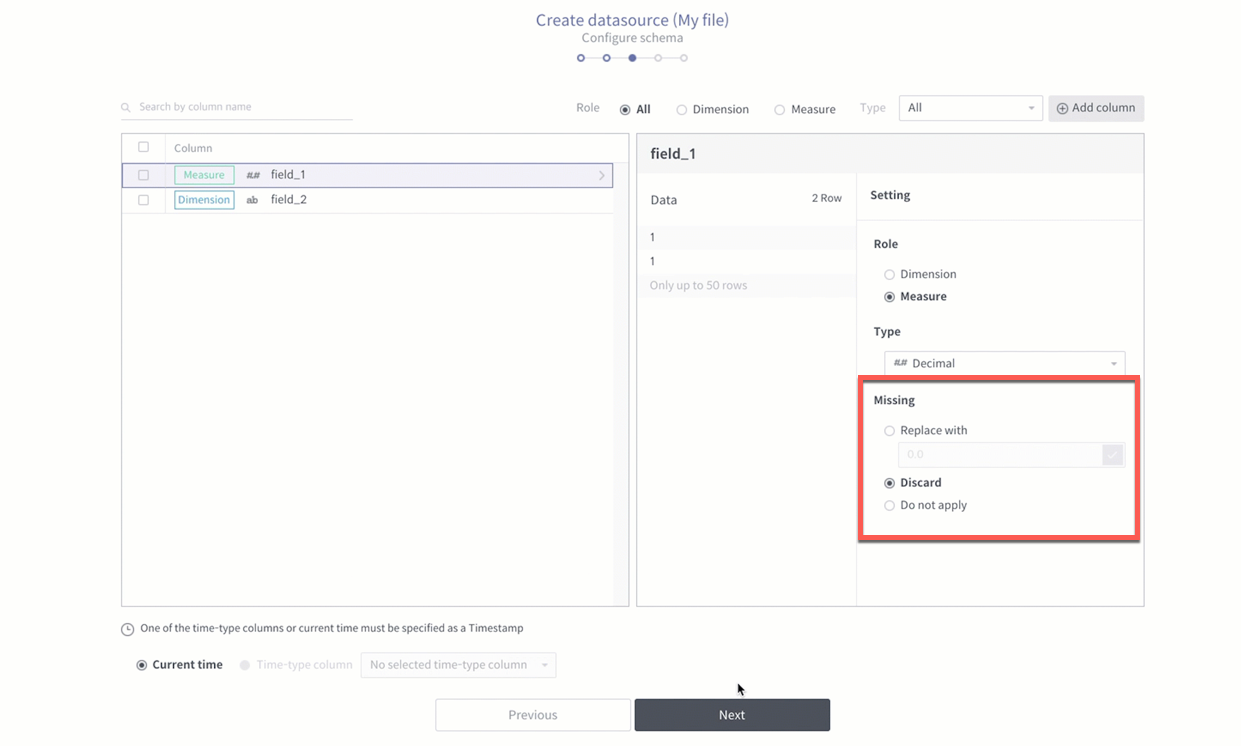Open the Type filter dropdown showing All
The height and width of the screenshot is (746, 1241).
pos(970,107)
